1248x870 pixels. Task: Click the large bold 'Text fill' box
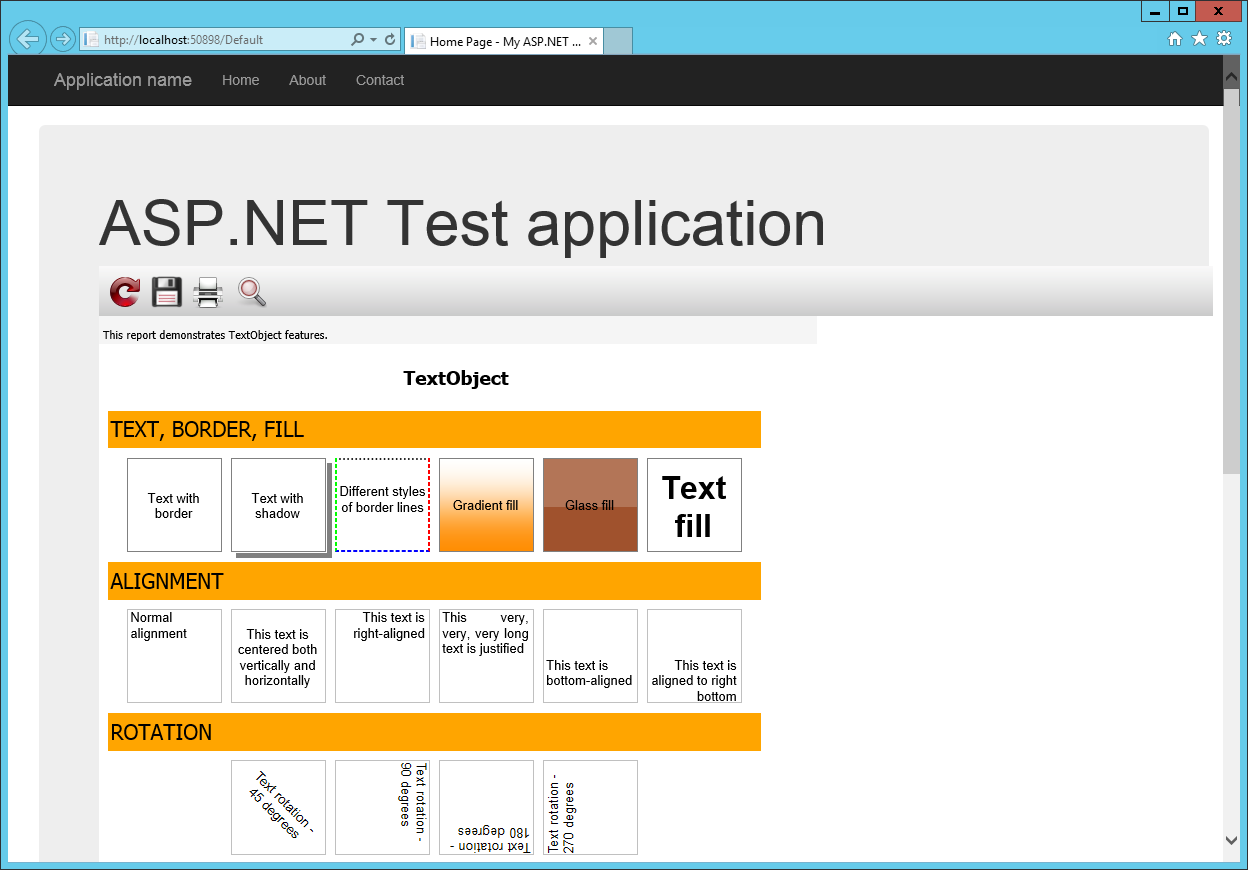click(x=694, y=505)
